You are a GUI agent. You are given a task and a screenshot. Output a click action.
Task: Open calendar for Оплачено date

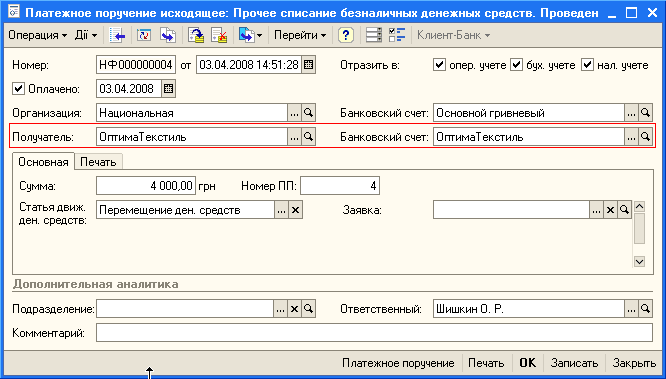coord(169,89)
